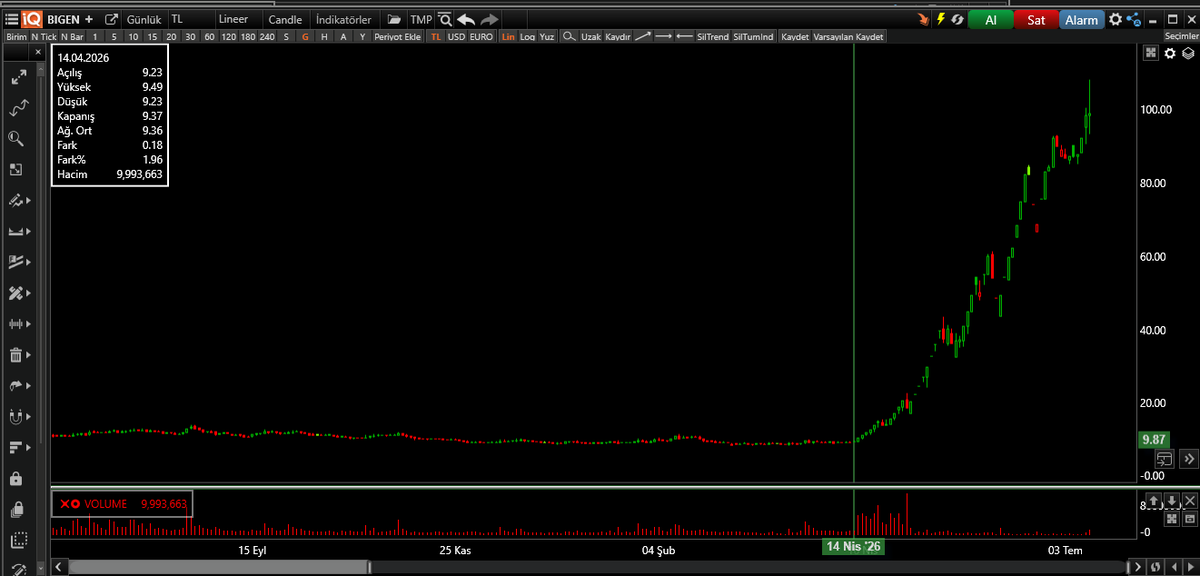
Task: Click the Birim toolbar item
Action: [x=16, y=36]
